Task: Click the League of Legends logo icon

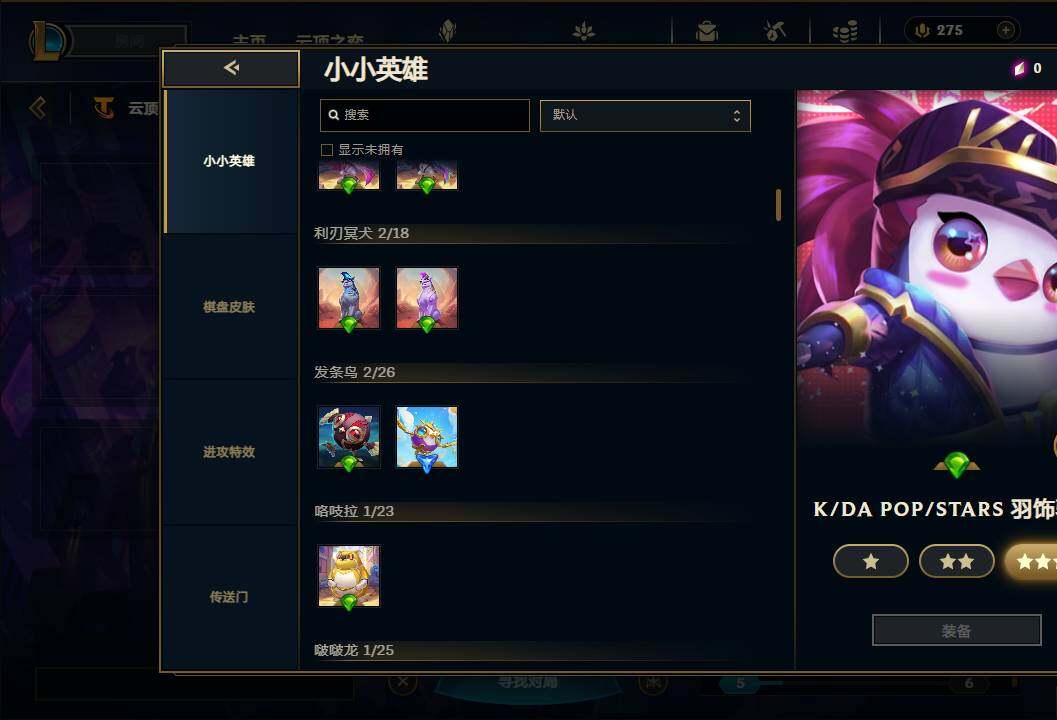Action: 47,40
